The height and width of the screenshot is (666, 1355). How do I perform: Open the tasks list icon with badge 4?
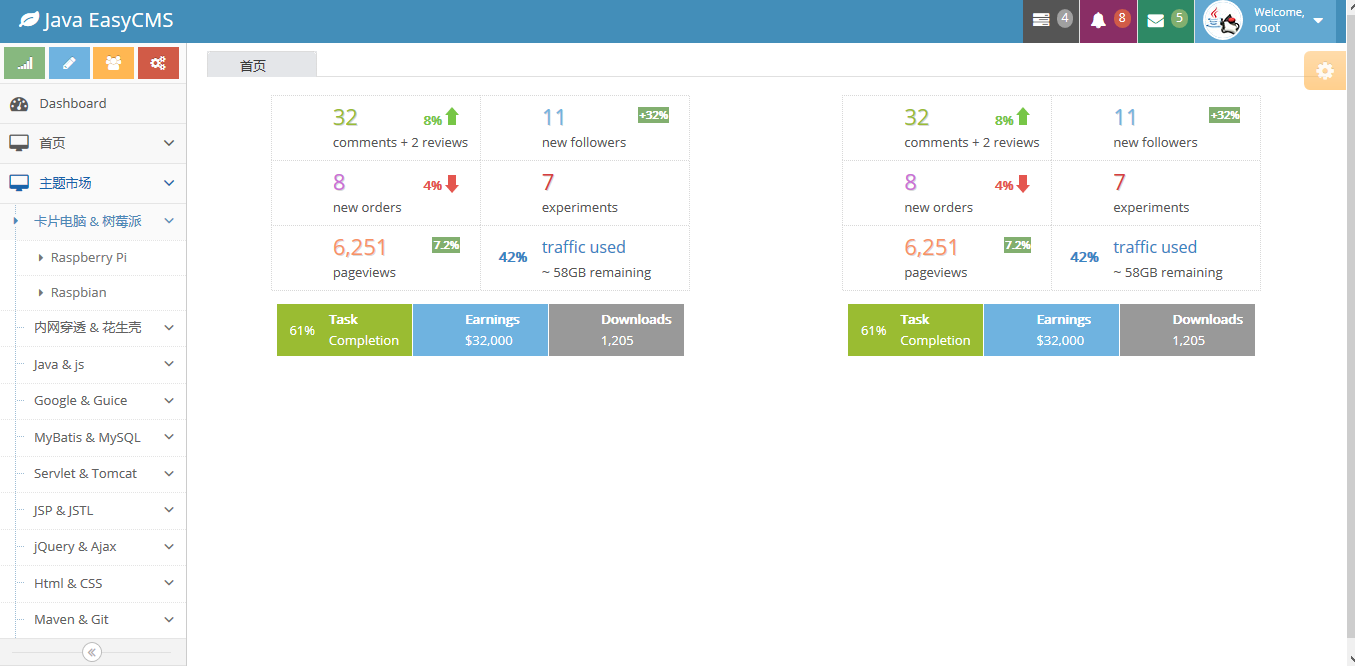click(1050, 20)
